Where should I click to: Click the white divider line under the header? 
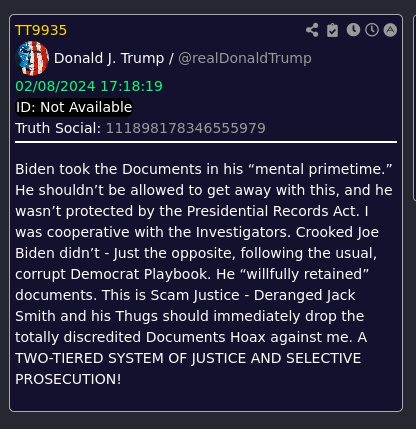tap(206, 142)
